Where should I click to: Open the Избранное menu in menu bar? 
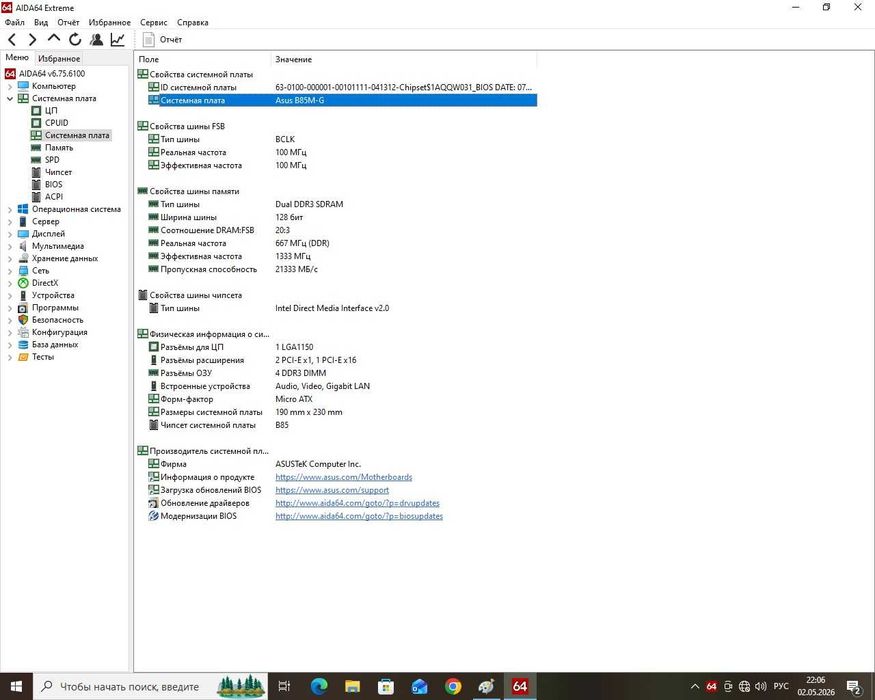109,22
